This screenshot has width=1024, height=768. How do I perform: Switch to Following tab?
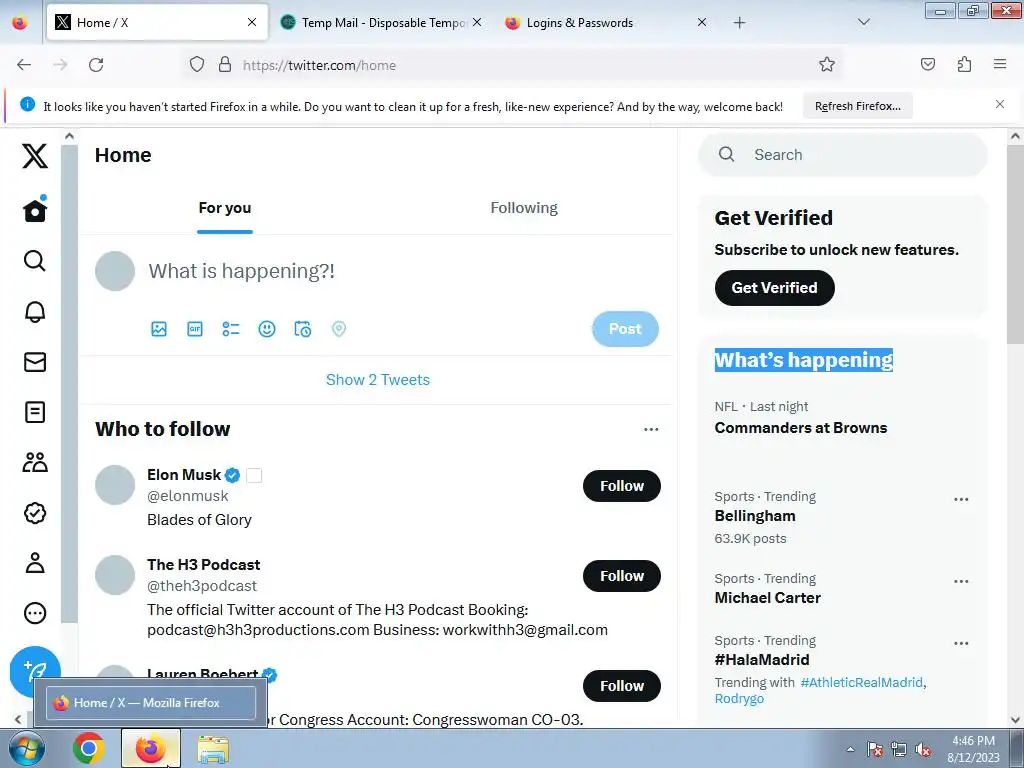click(524, 208)
